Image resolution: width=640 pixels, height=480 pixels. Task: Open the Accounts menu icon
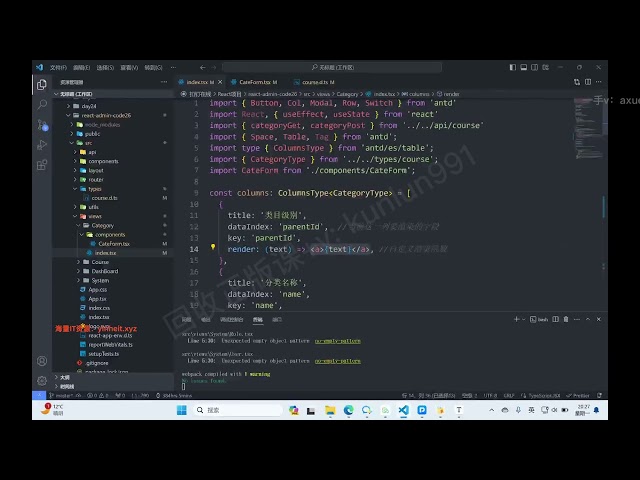click(x=42, y=361)
